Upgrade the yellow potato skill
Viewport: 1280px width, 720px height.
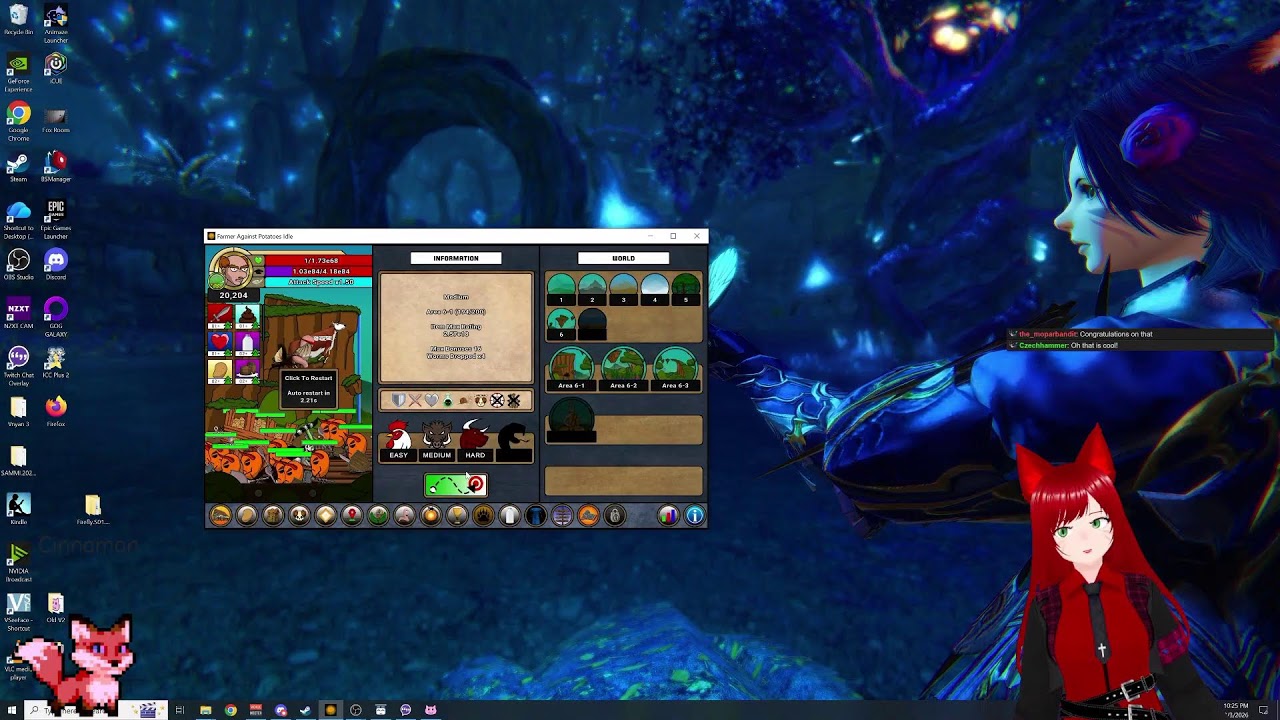pyautogui.click(x=220, y=370)
